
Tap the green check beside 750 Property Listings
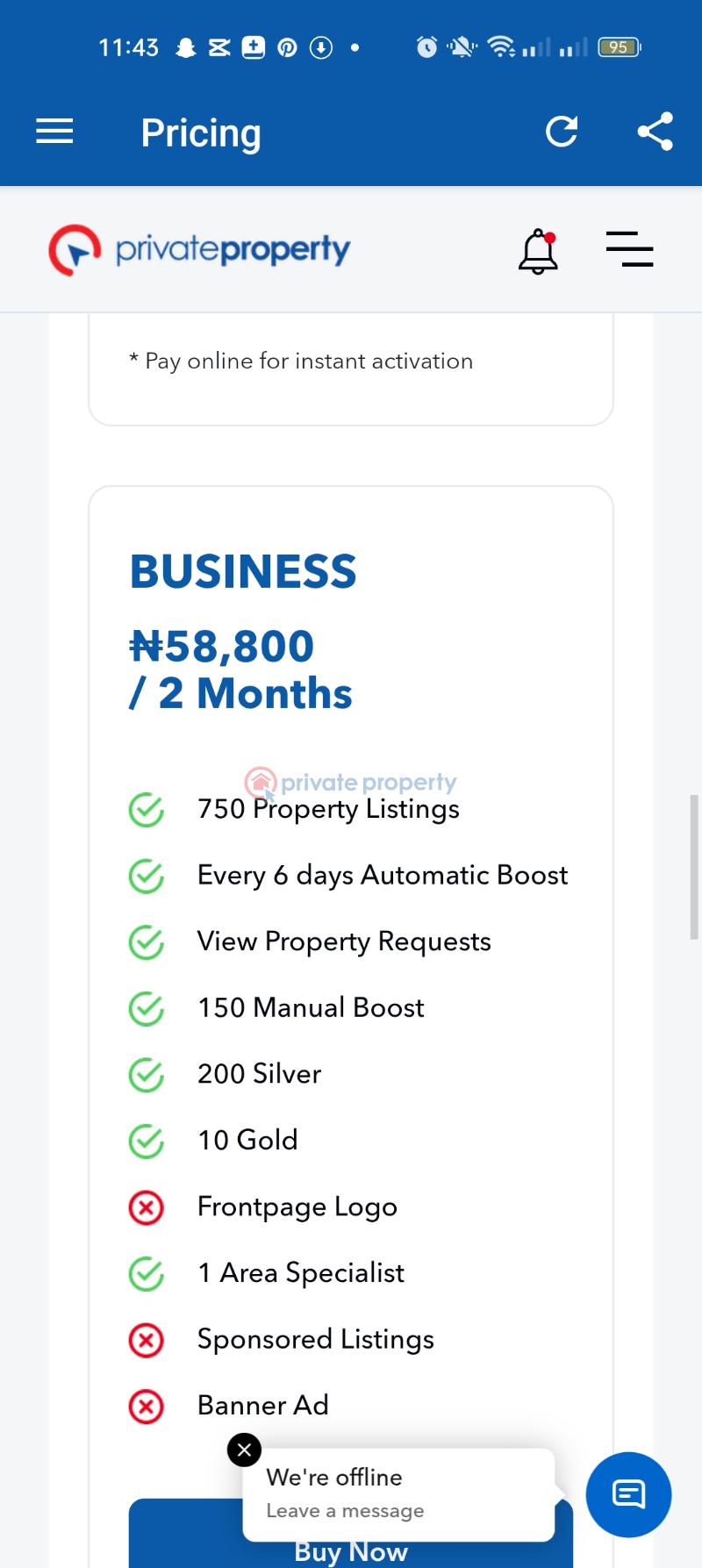point(147,810)
